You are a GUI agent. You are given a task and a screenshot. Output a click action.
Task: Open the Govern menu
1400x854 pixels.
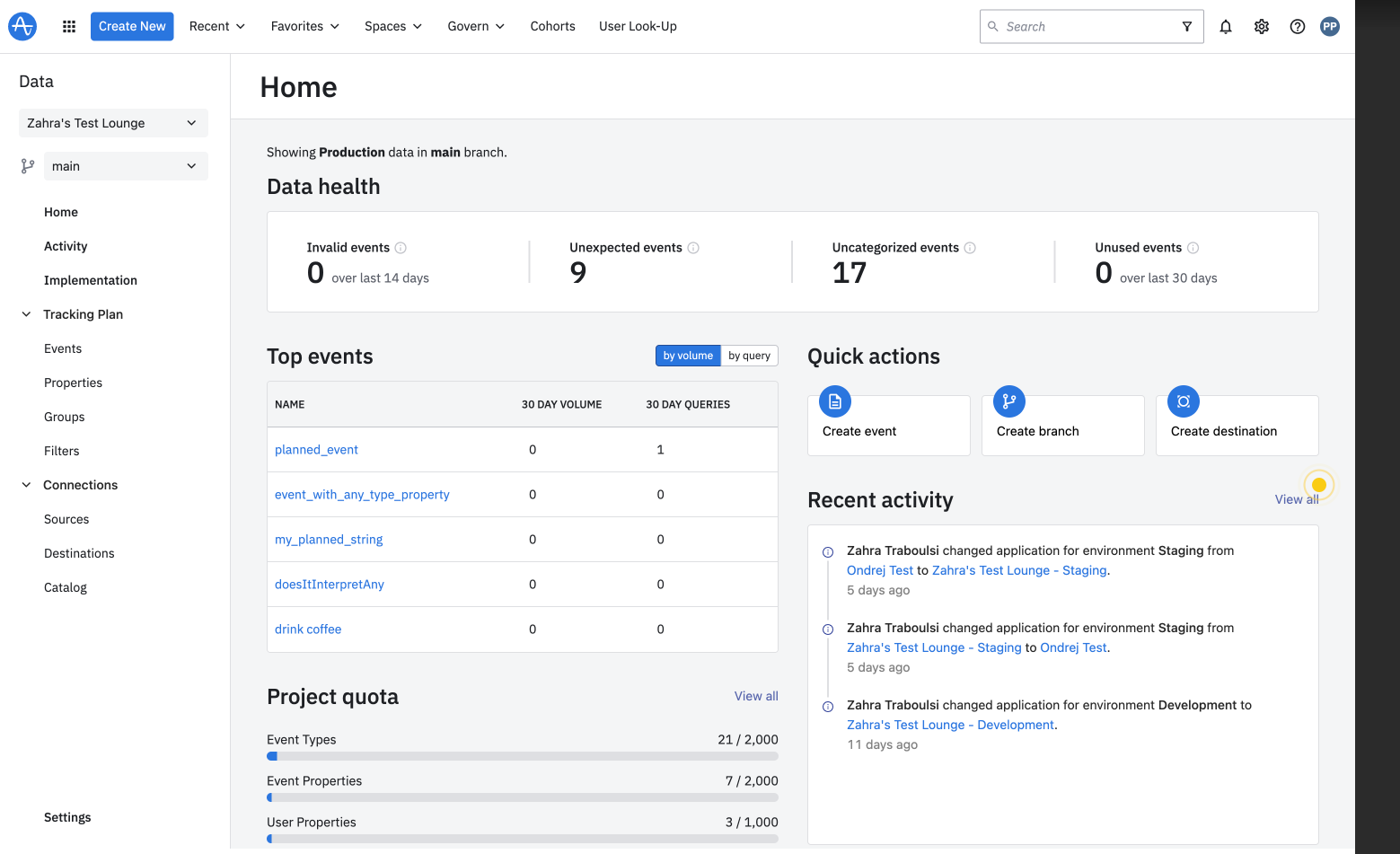coord(476,27)
